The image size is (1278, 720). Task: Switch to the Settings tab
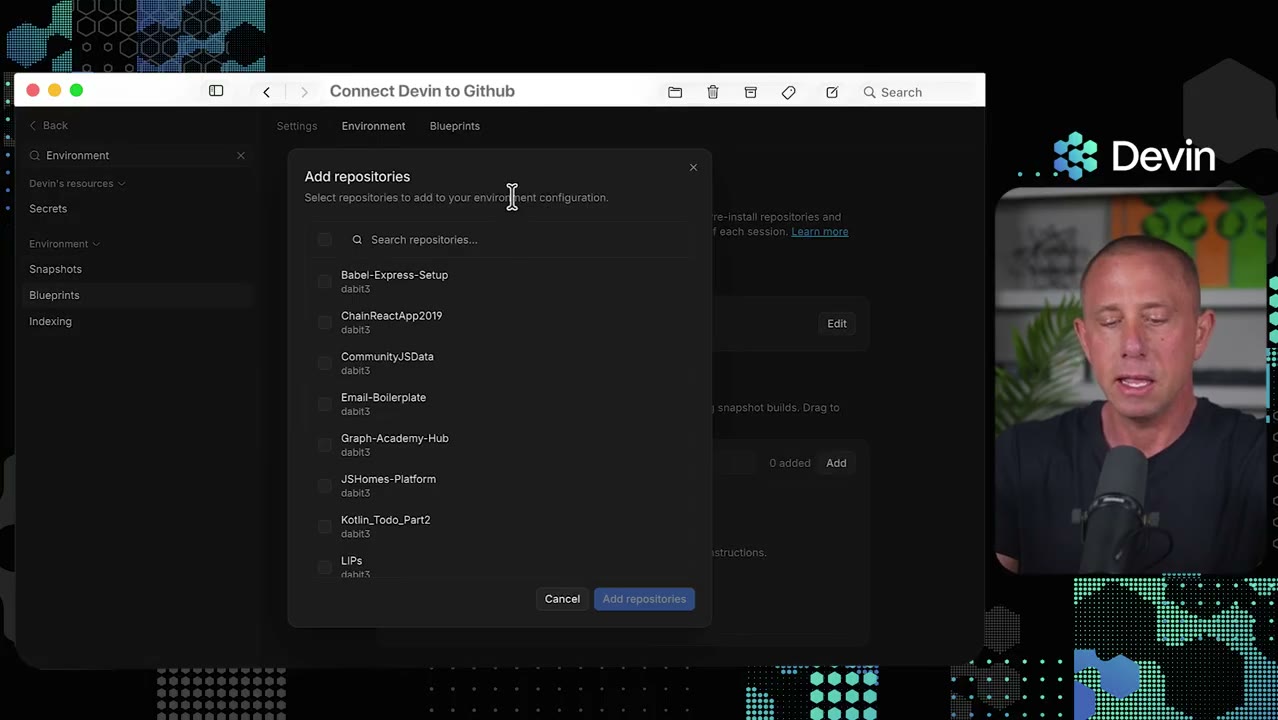[x=297, y=126]
